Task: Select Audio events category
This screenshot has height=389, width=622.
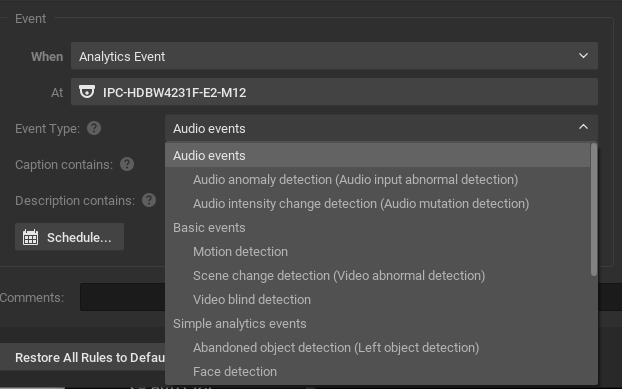Action: 377,155
